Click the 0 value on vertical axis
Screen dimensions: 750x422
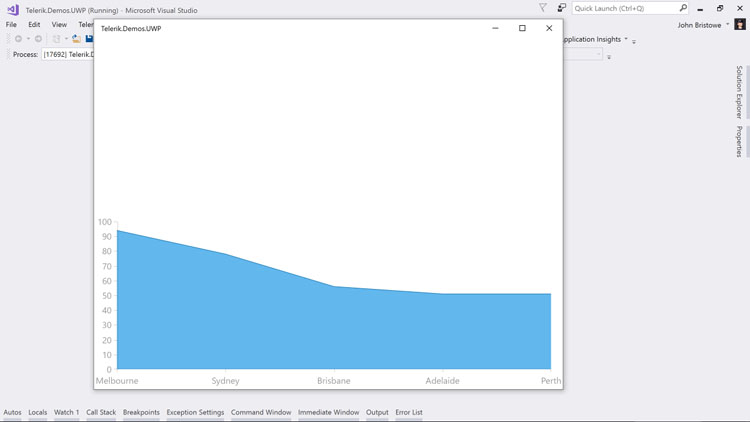[x=110, y=369]
